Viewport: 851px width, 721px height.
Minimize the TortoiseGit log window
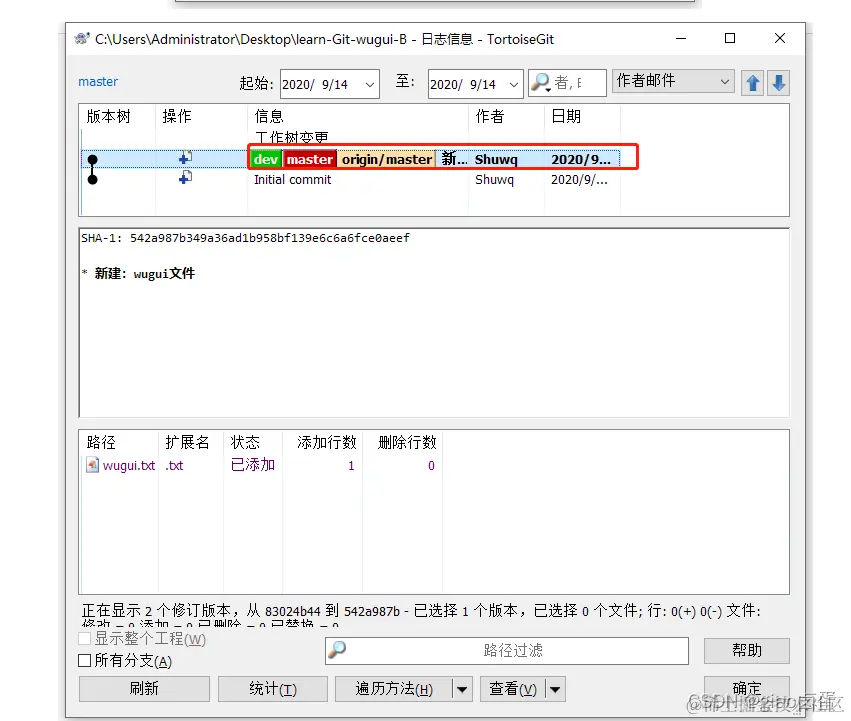[x=681, y=39]
